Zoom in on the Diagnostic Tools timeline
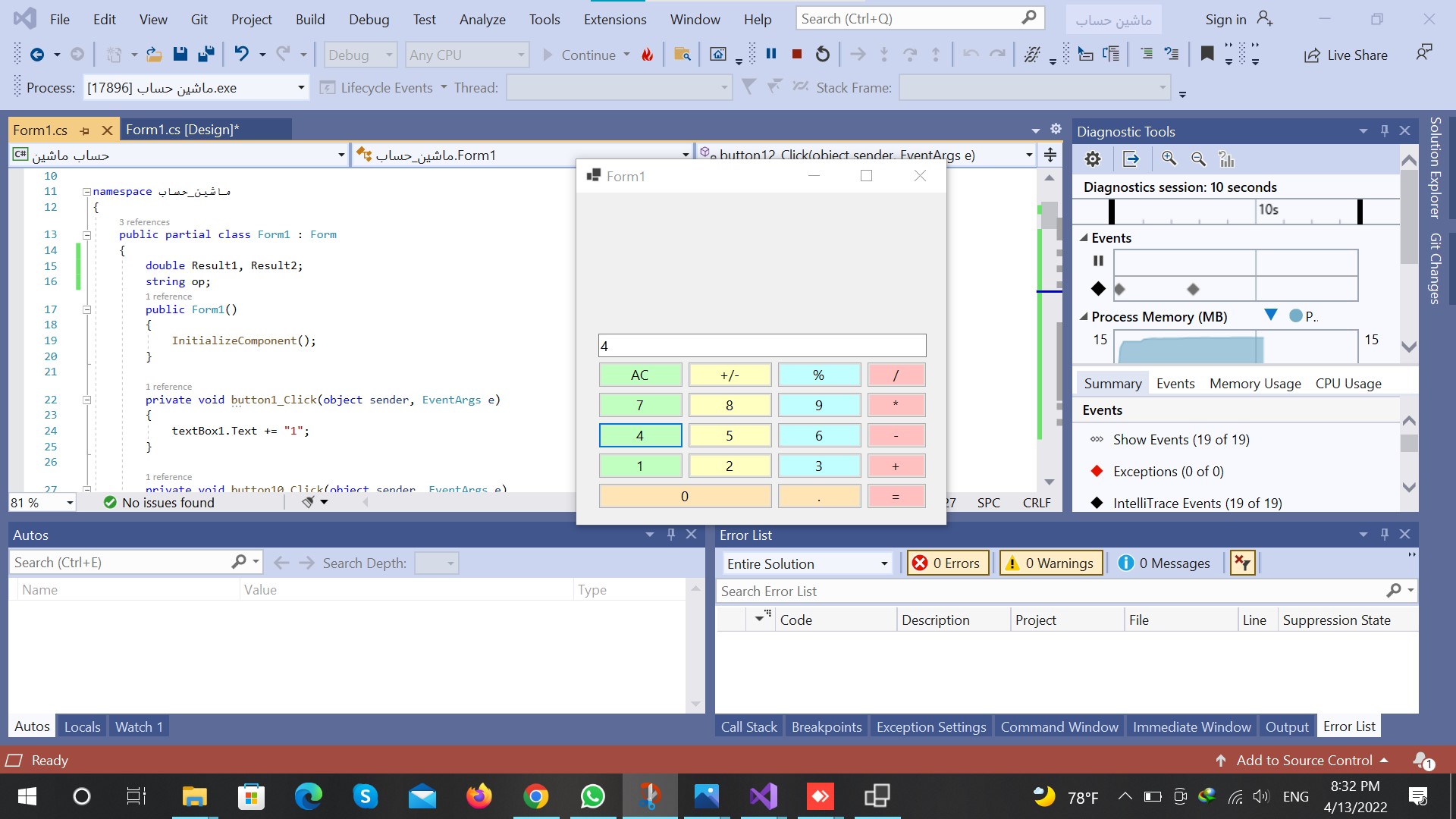The width and height of the screenshot is (1456, 819). (1169, 159)
